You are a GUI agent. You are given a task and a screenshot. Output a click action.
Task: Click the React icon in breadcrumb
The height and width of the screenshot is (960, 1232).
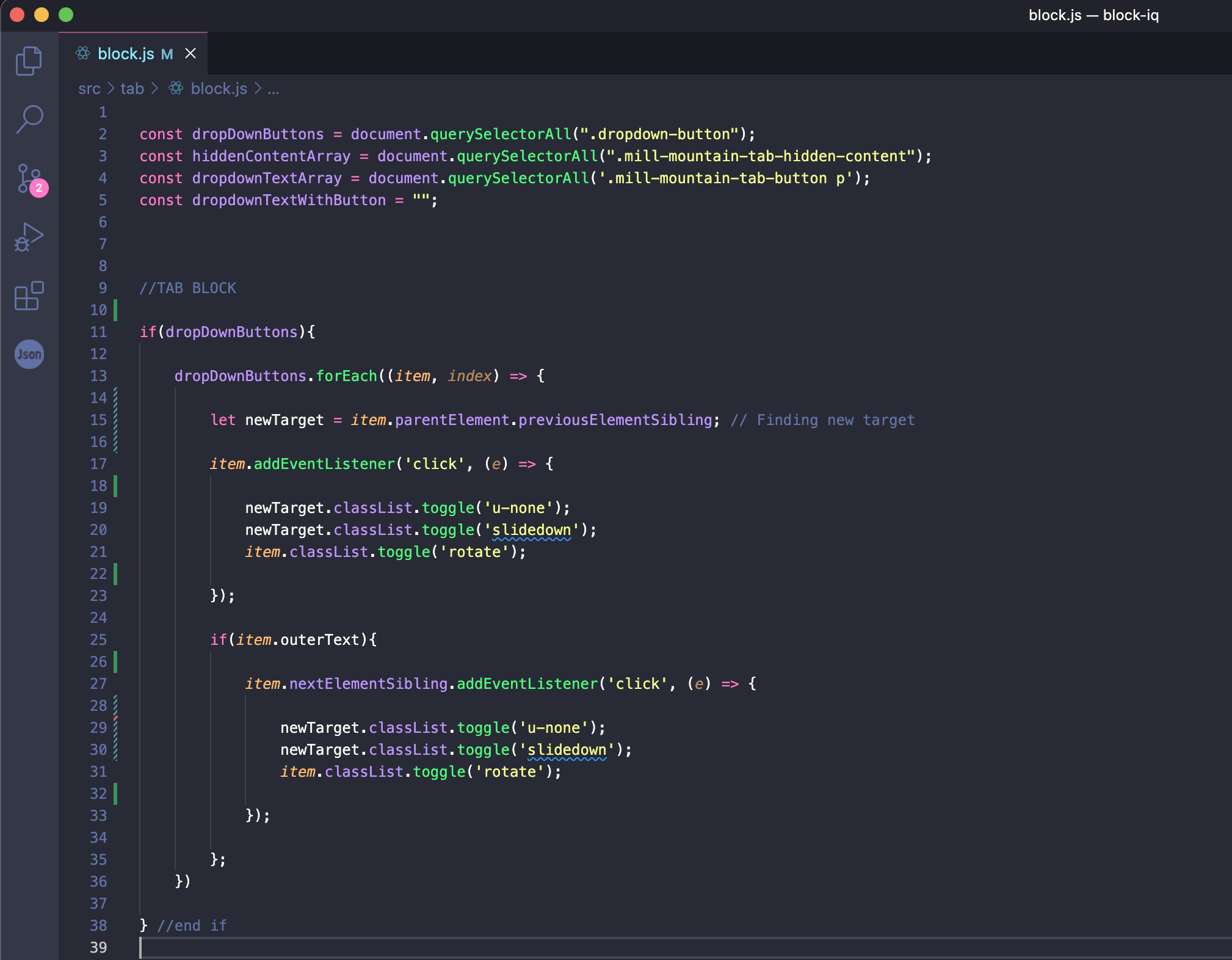click(x=176, y=89)
